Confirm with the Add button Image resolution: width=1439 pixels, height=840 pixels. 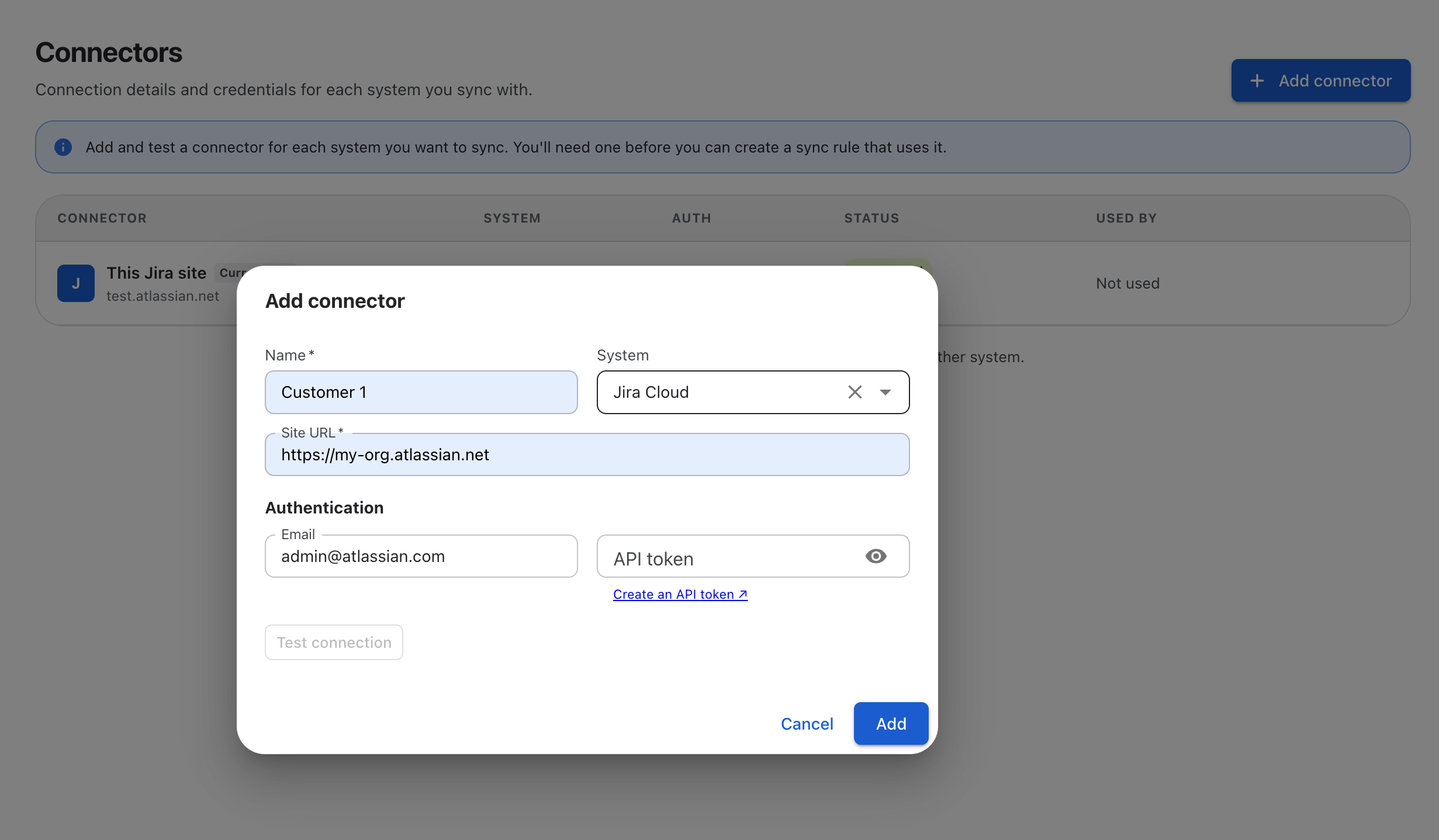tap(891, 724)
